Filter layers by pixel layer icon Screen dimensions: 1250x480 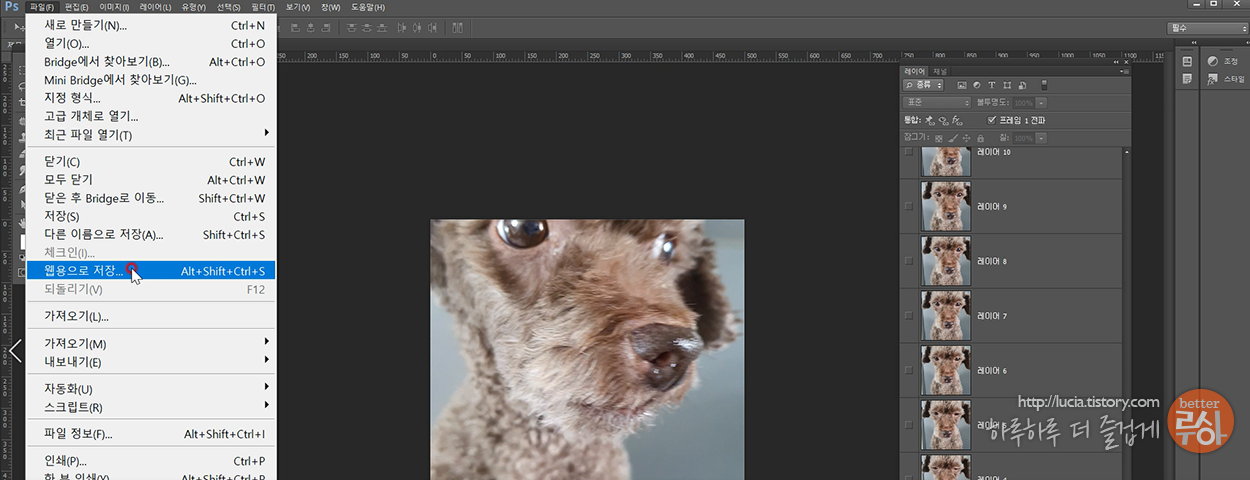point(962,85)
